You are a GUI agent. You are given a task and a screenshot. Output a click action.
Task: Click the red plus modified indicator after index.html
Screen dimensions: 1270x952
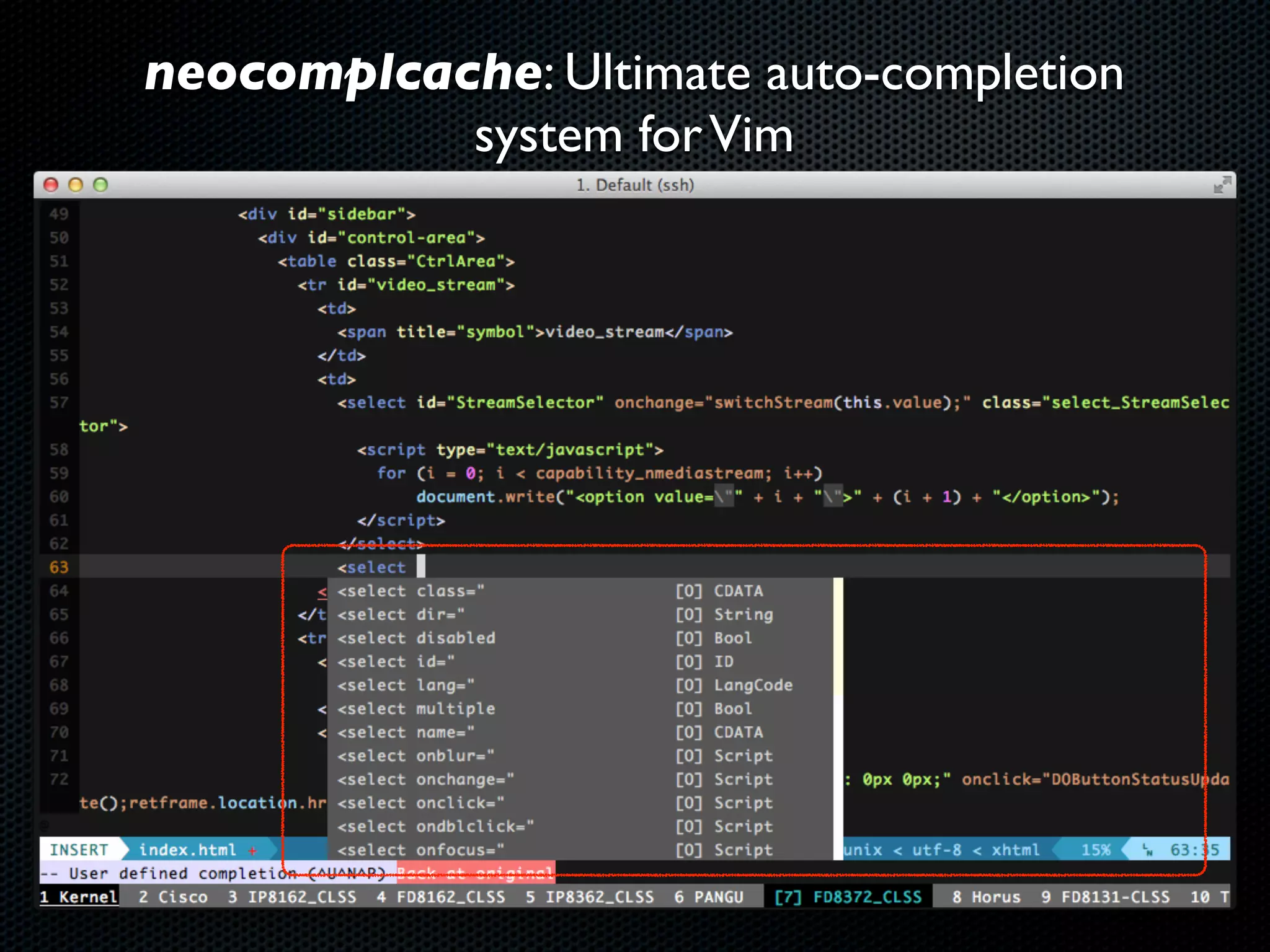coord(252,850)
